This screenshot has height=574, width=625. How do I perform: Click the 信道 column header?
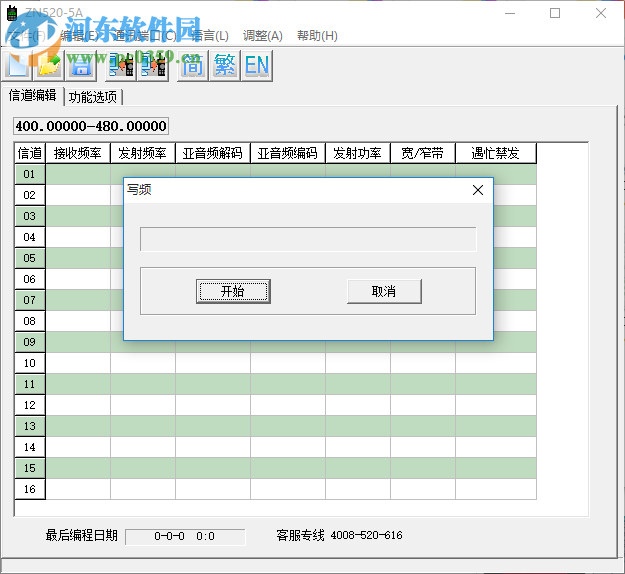30,153
